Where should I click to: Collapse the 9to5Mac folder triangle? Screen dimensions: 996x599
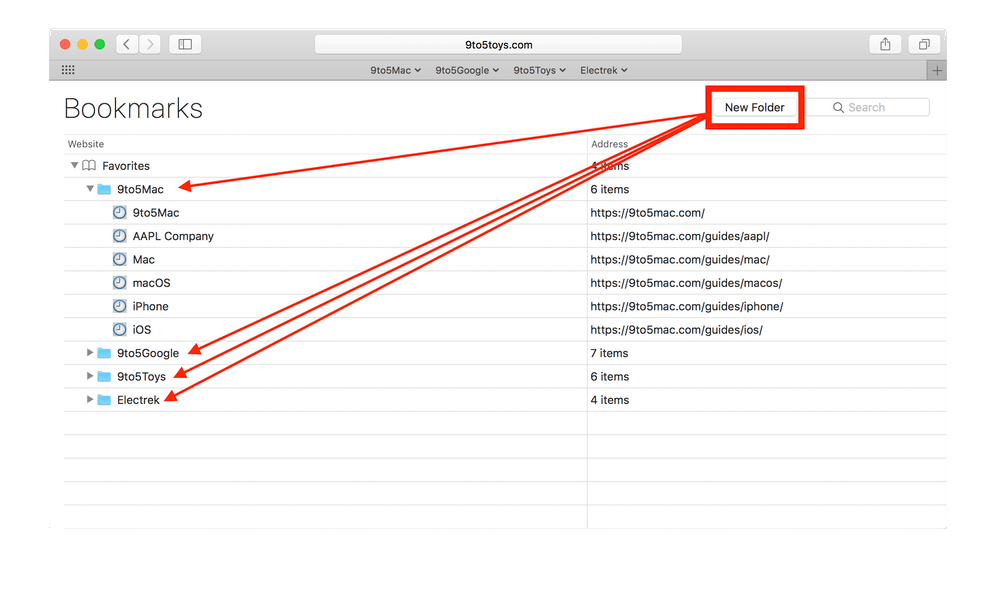pos(90,189)
